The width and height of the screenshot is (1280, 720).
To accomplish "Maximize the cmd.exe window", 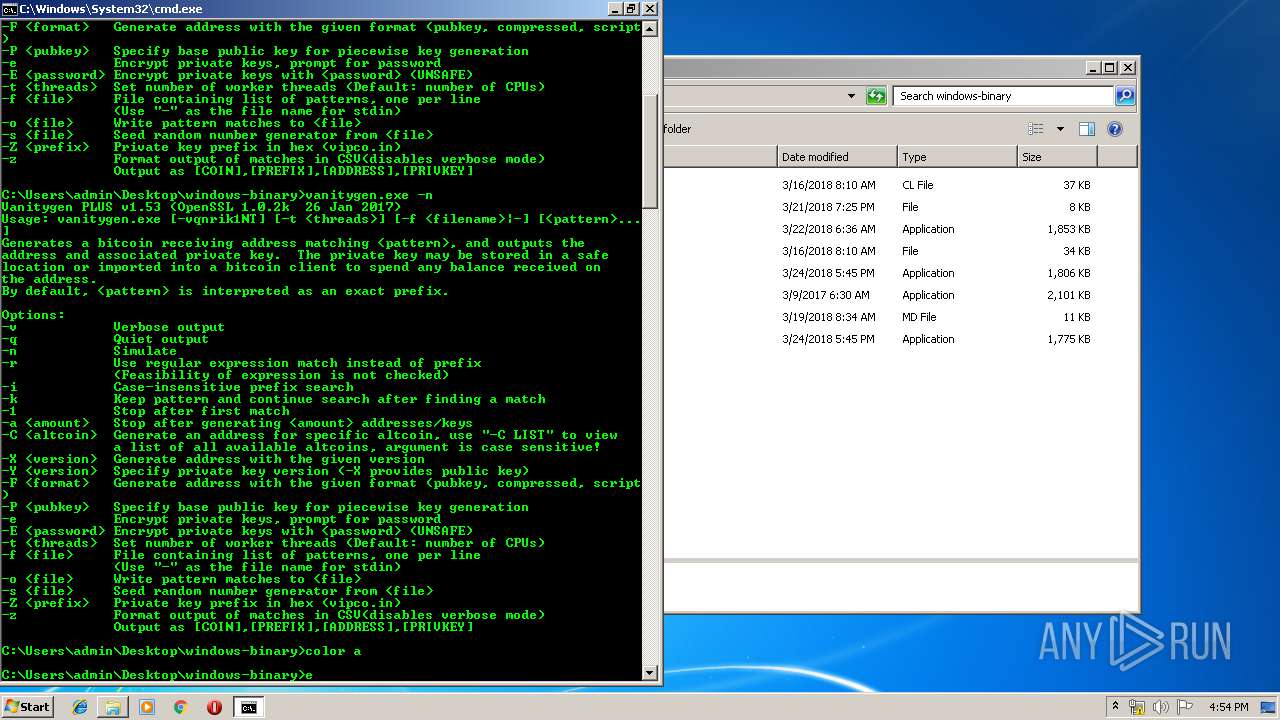I will point(631,8).
